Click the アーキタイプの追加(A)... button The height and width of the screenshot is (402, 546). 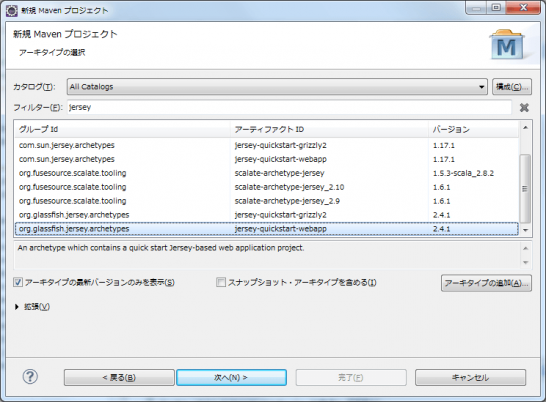[x=486, y=283]
